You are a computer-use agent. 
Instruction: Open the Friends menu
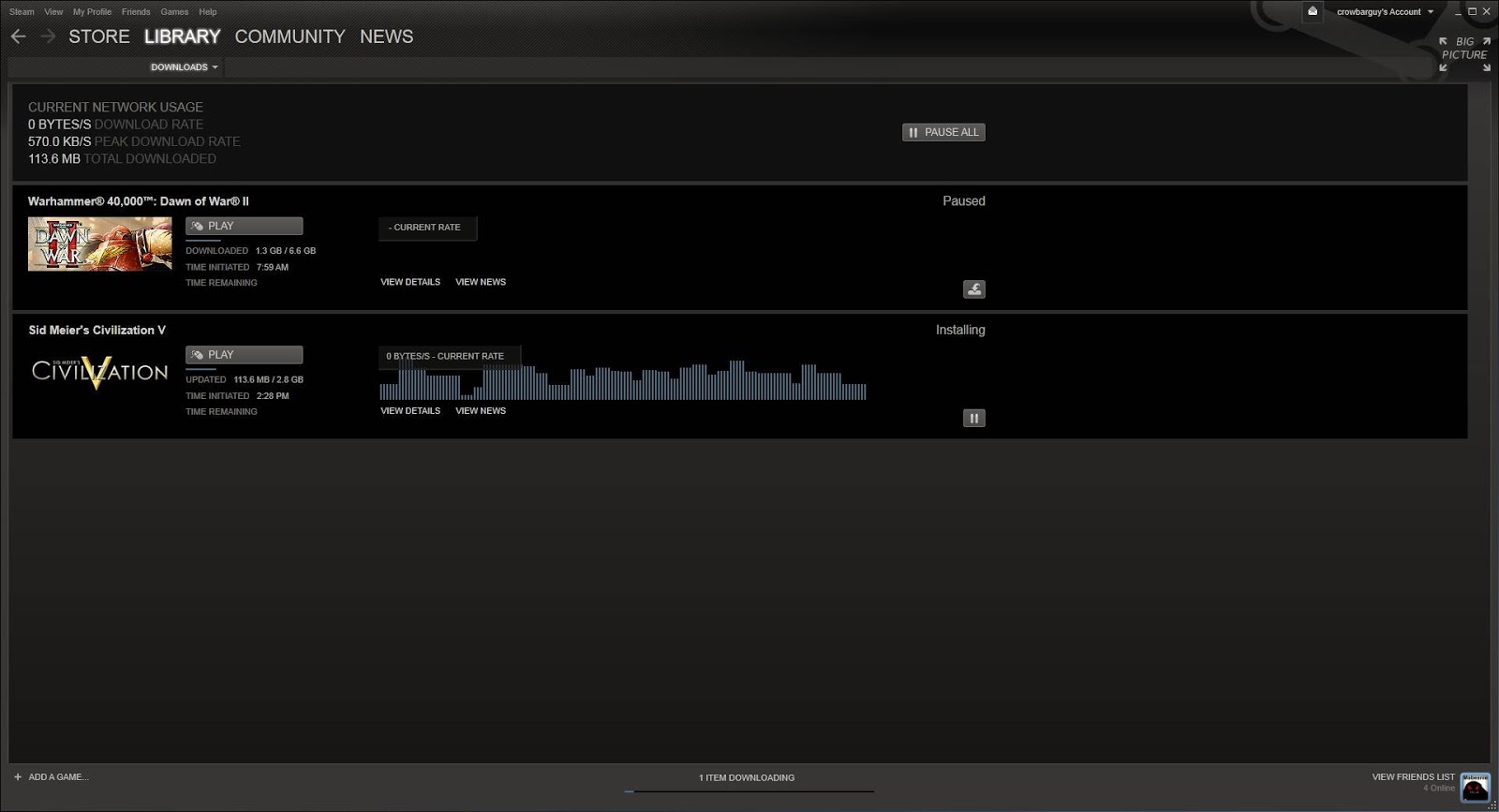coord(136,12)
